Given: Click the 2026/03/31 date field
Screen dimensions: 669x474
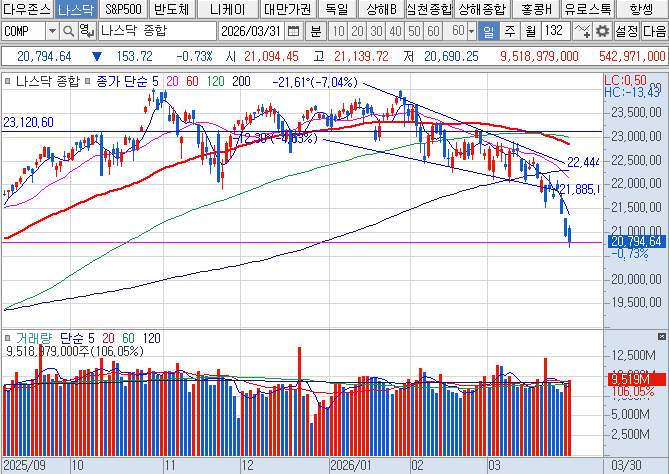Looking at the screenshot, I should pyautogui.click(x=251, y=31).
